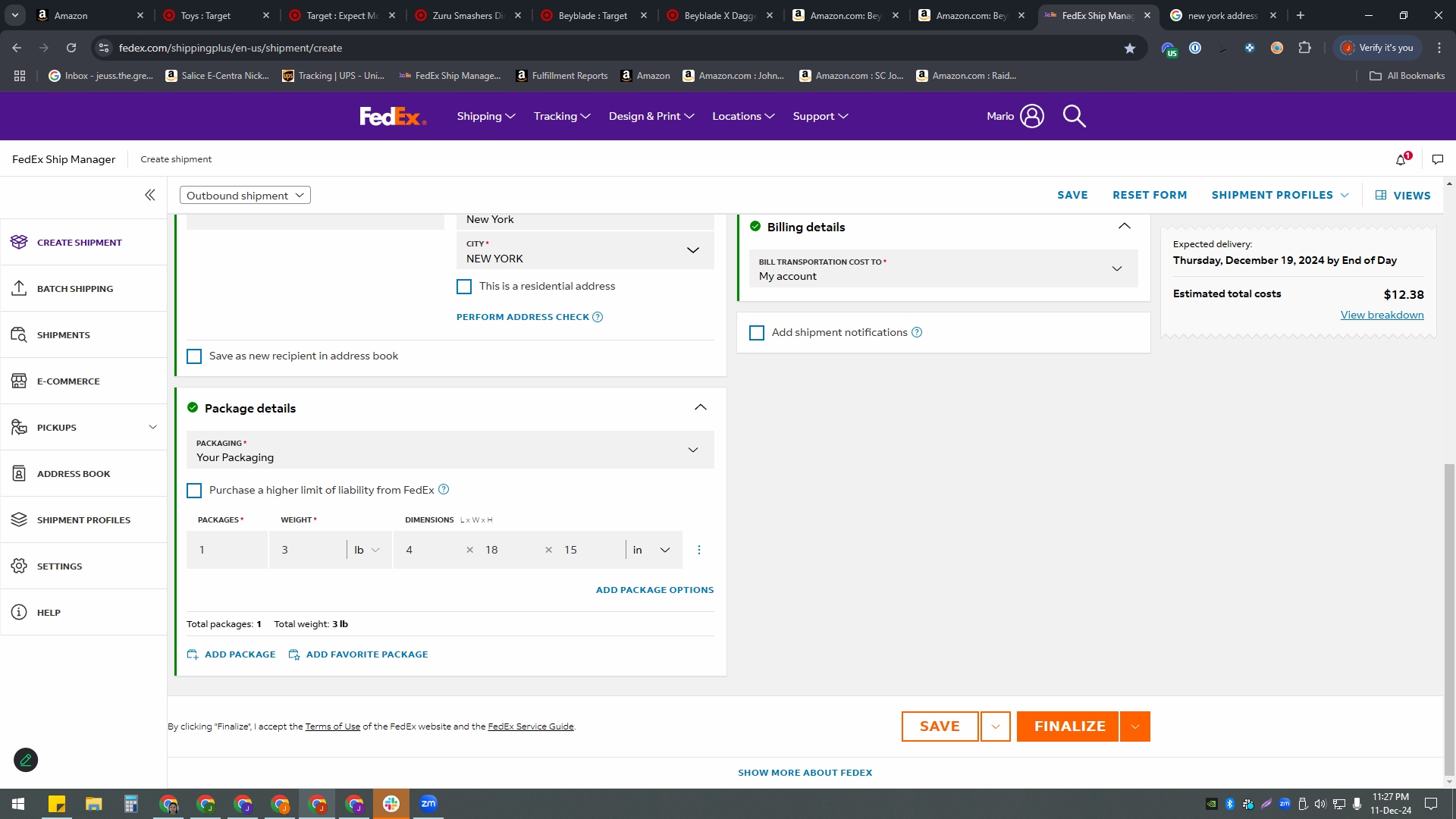The image size is (1456, 819).
Task: Click the bottom SAVE button
Action: [x=940, y=726]
